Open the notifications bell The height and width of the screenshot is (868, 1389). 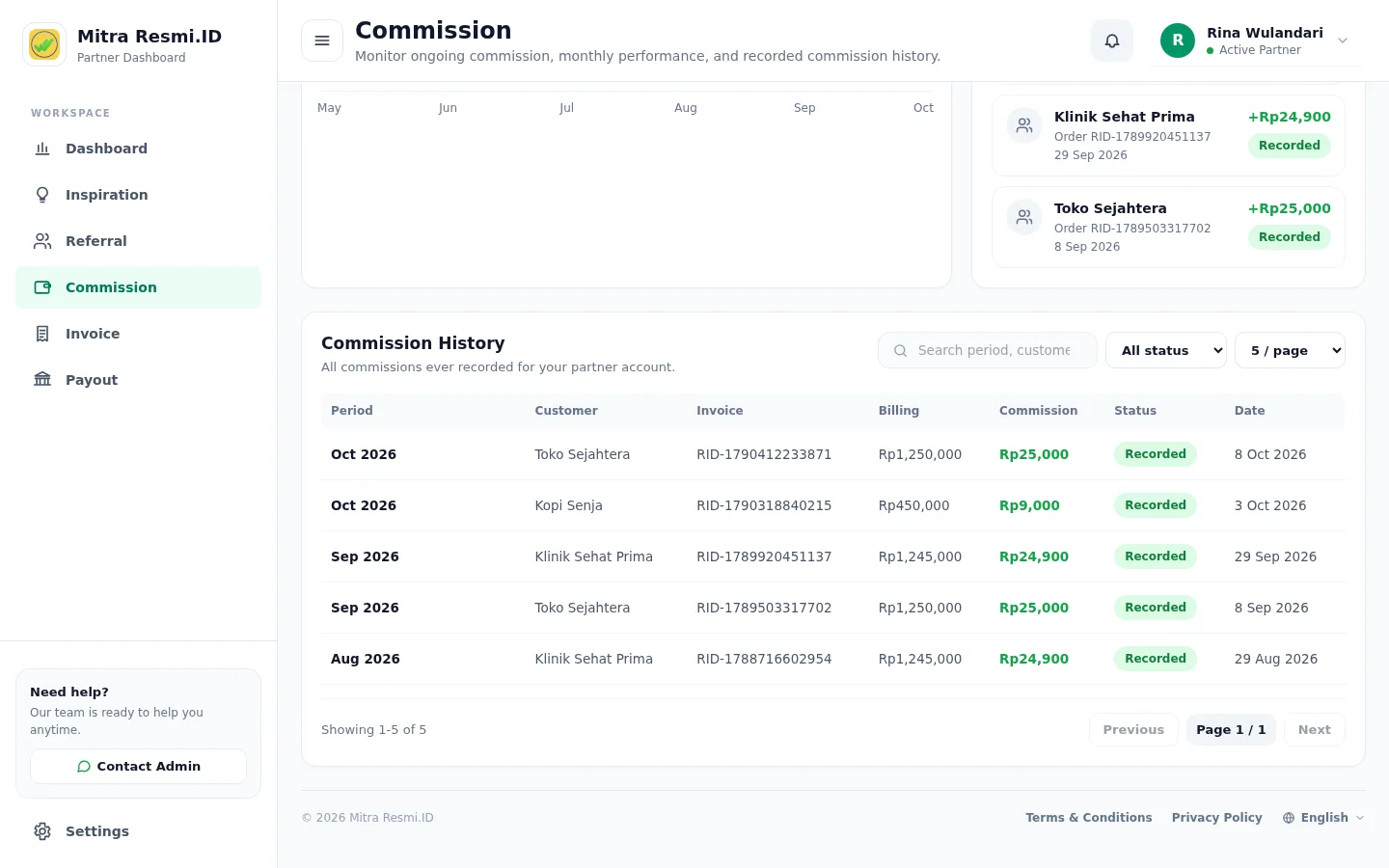click(1112, 41)
